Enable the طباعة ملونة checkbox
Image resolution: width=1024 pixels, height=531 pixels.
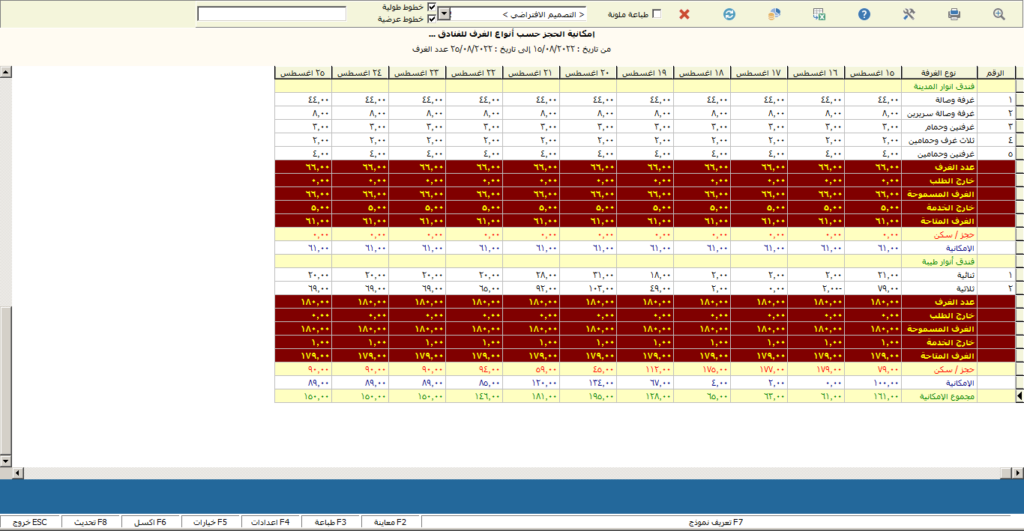pyautogui.click(x=656, y=13)
